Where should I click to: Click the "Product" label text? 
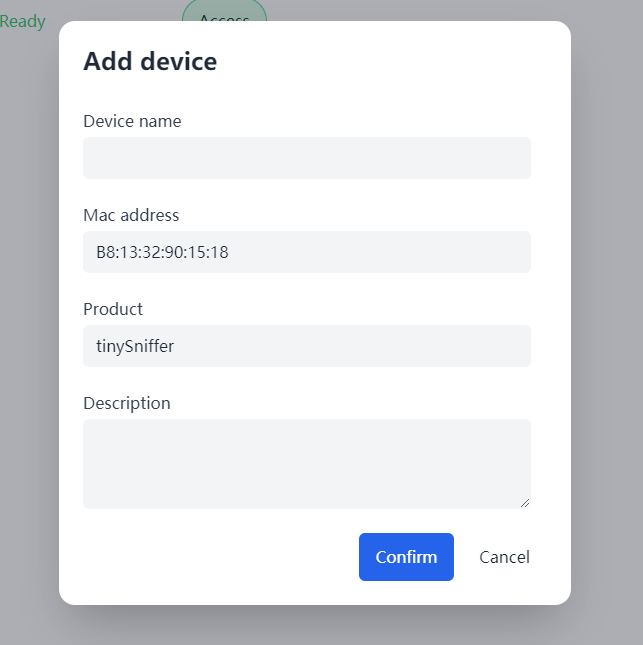click(x=113, y=309)
